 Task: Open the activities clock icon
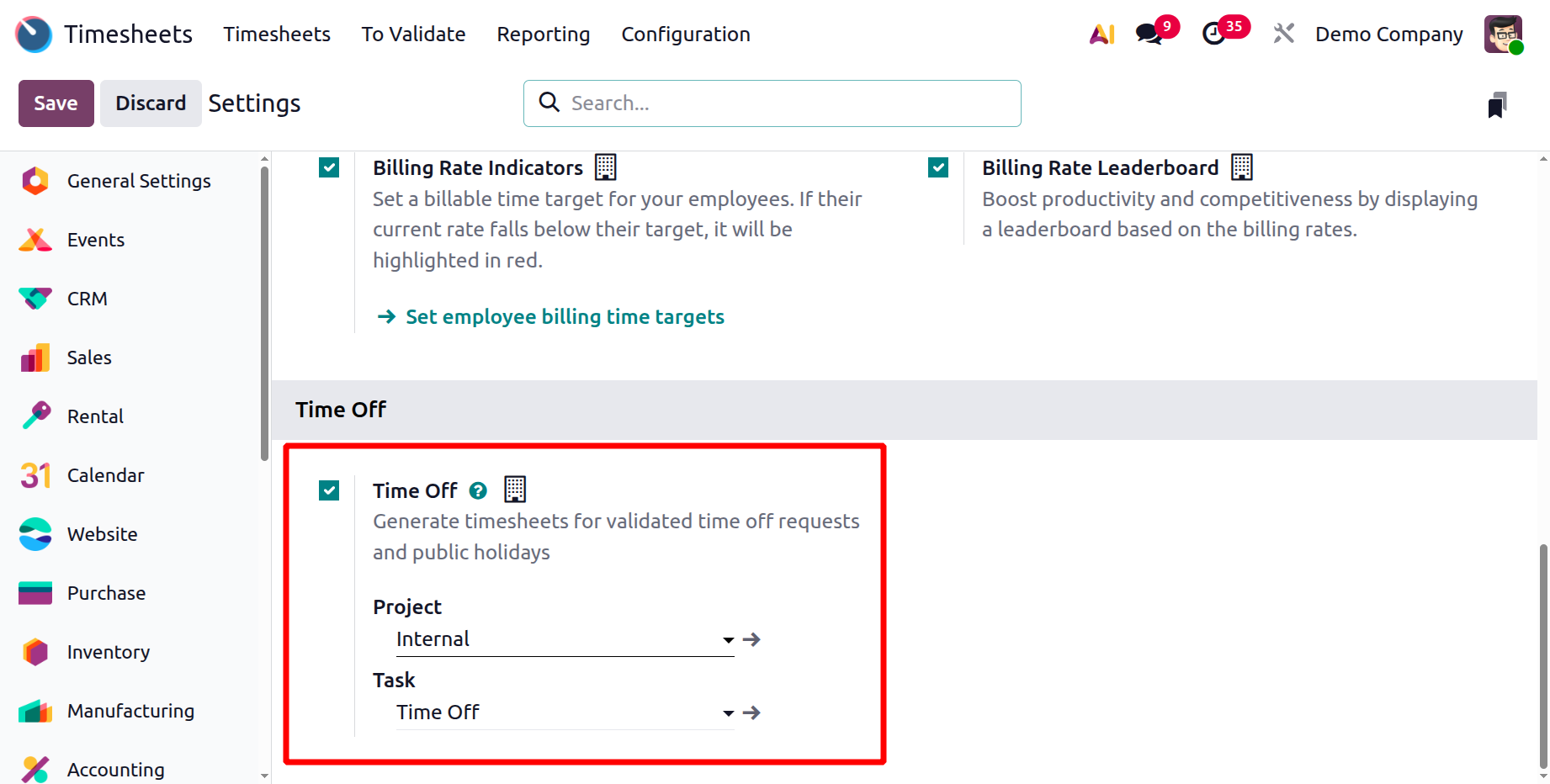(x=1213, y=34)
